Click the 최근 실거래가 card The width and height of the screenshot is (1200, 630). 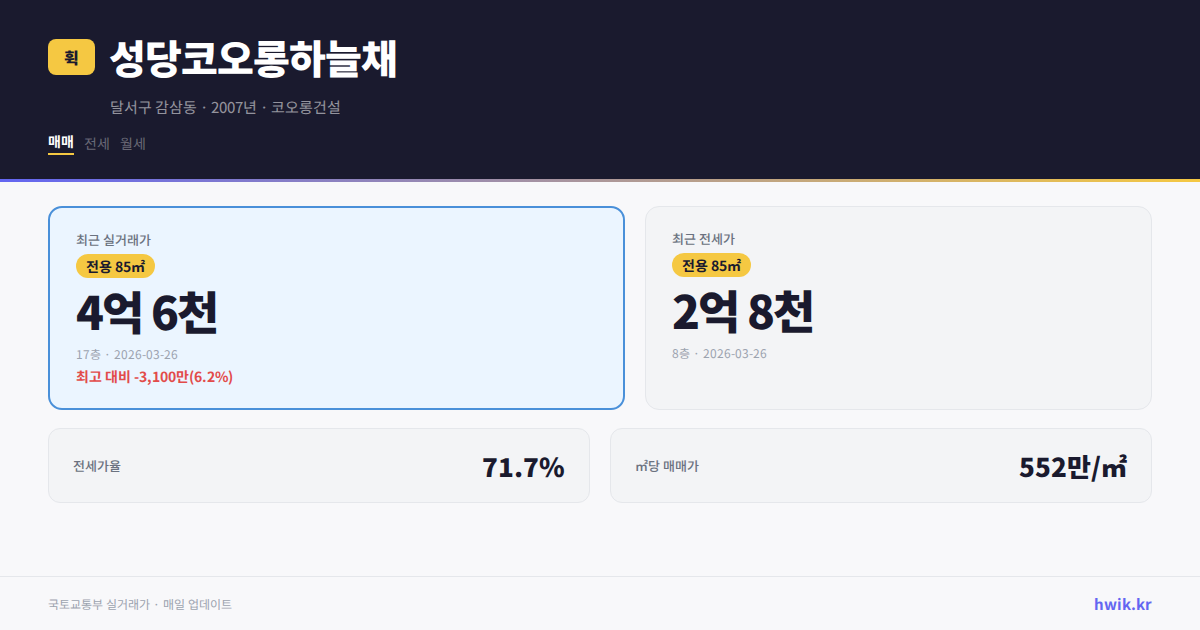click(x=336, y=306)
